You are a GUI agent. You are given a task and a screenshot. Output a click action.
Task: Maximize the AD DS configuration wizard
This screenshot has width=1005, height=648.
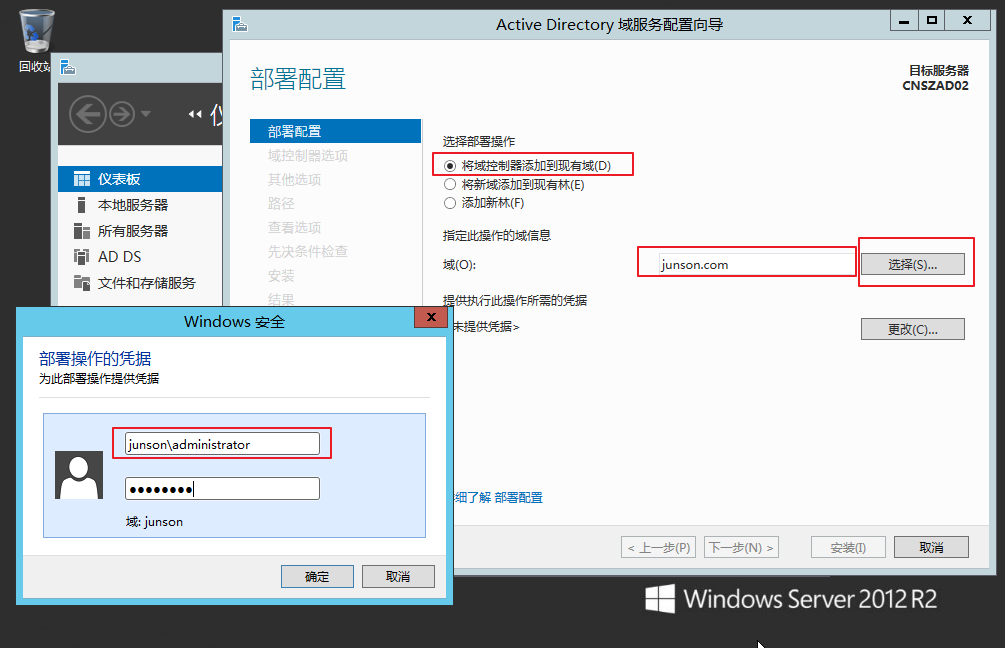pos(932,21)
